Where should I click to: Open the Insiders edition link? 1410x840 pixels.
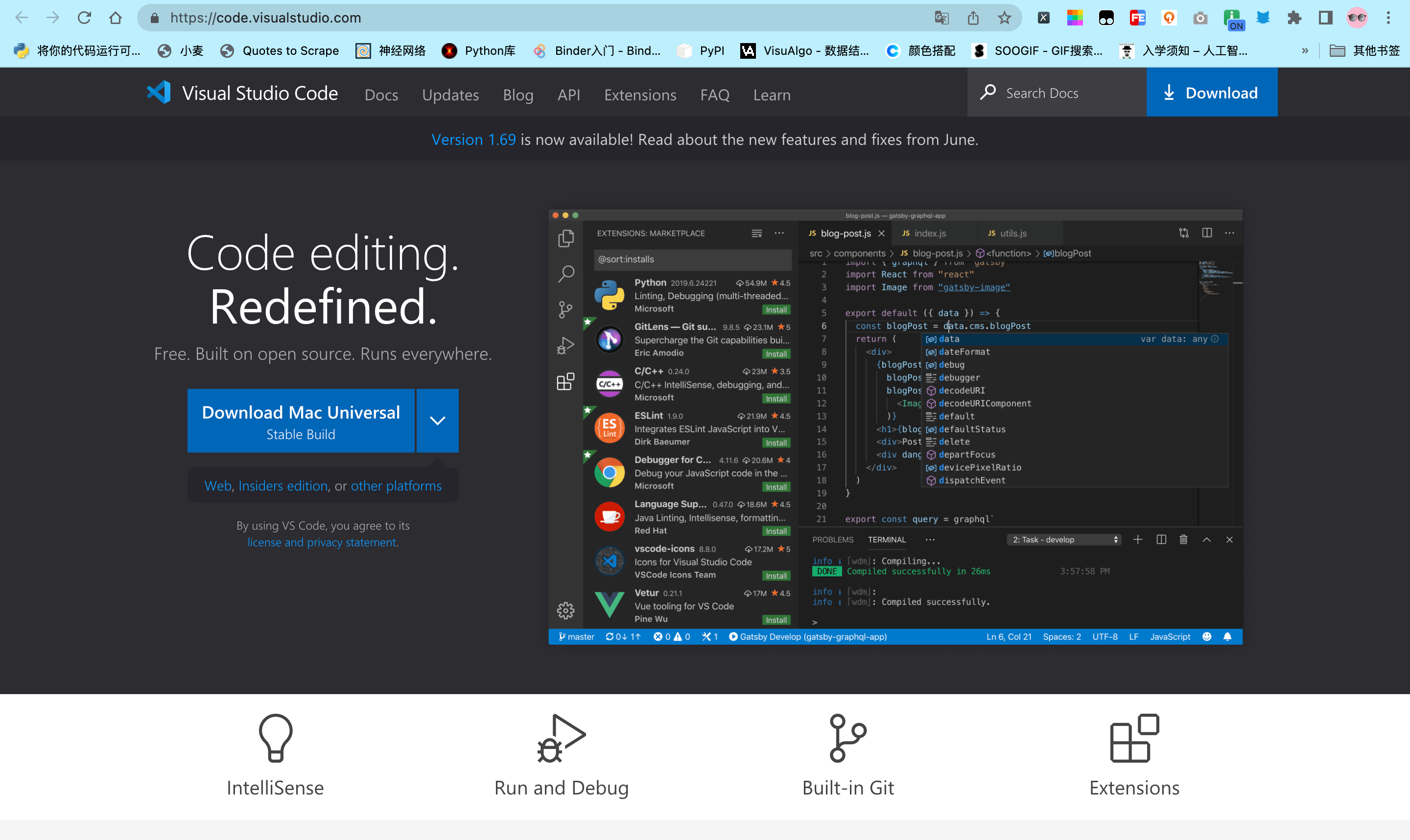(x=283, y=486)
